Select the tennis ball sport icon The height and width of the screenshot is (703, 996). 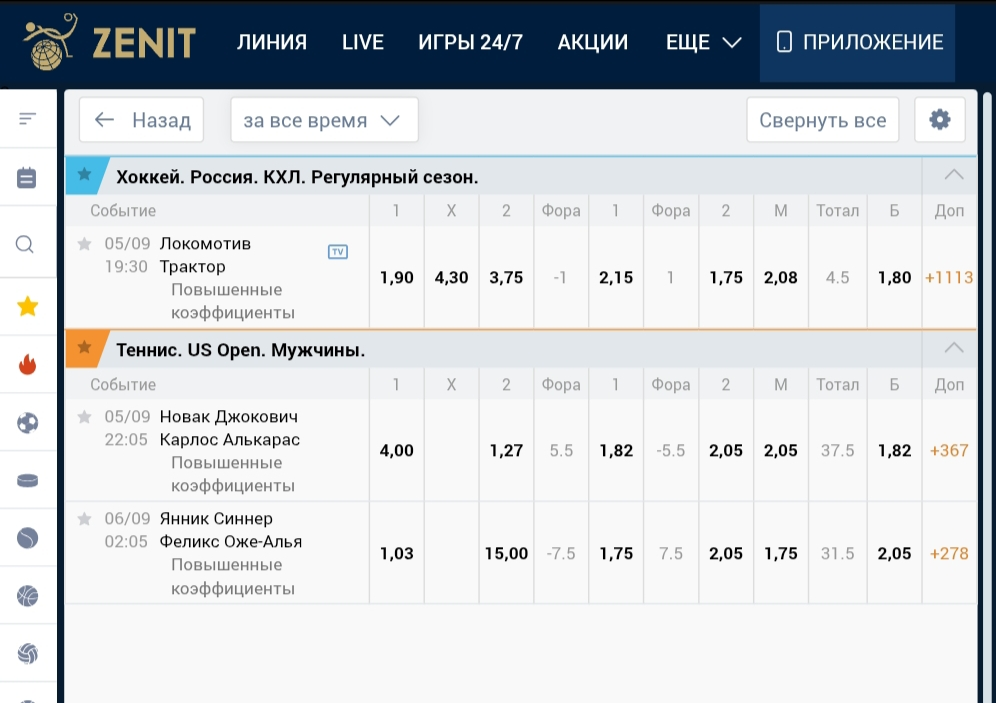click(27, 538)
